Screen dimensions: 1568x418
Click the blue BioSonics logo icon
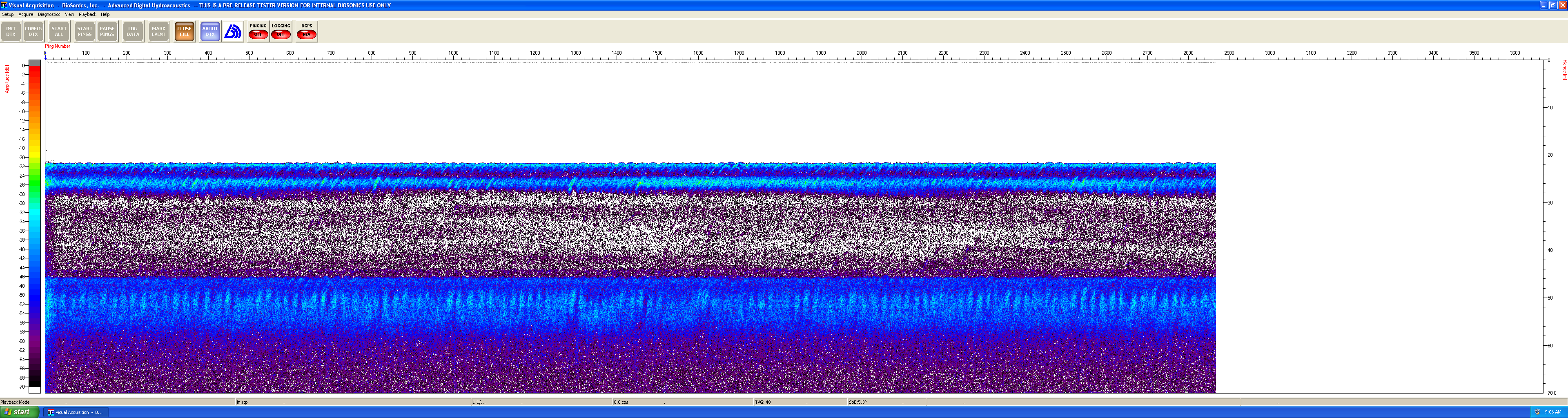coord(232,32)
